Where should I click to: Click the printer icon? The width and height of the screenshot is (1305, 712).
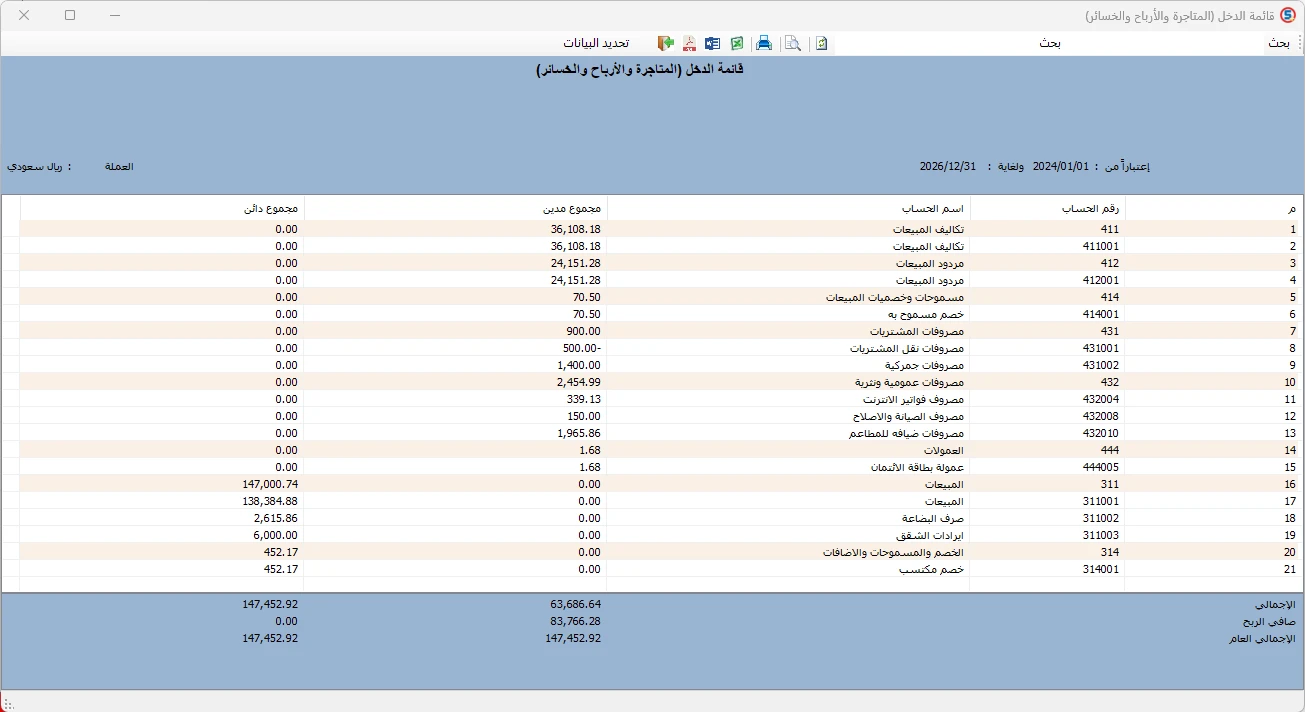764,43
